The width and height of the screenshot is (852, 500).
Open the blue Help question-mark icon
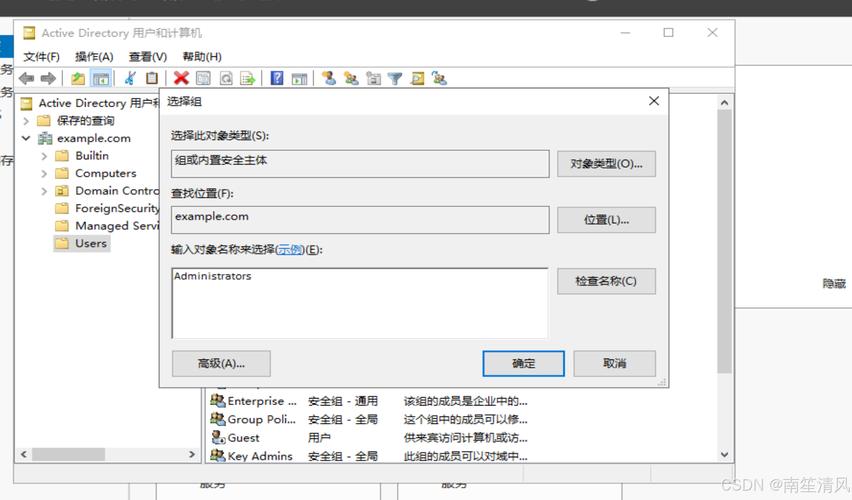tap(277, 79)
